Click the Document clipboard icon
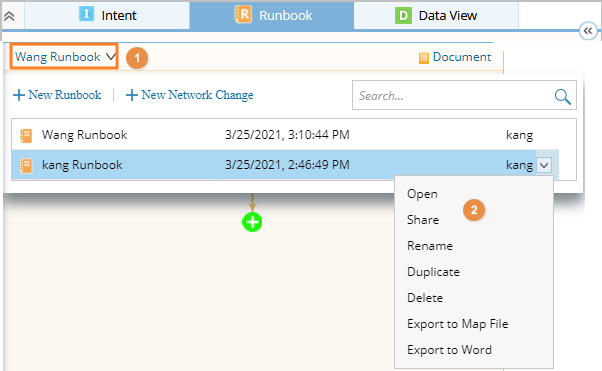 coord(423,58)
